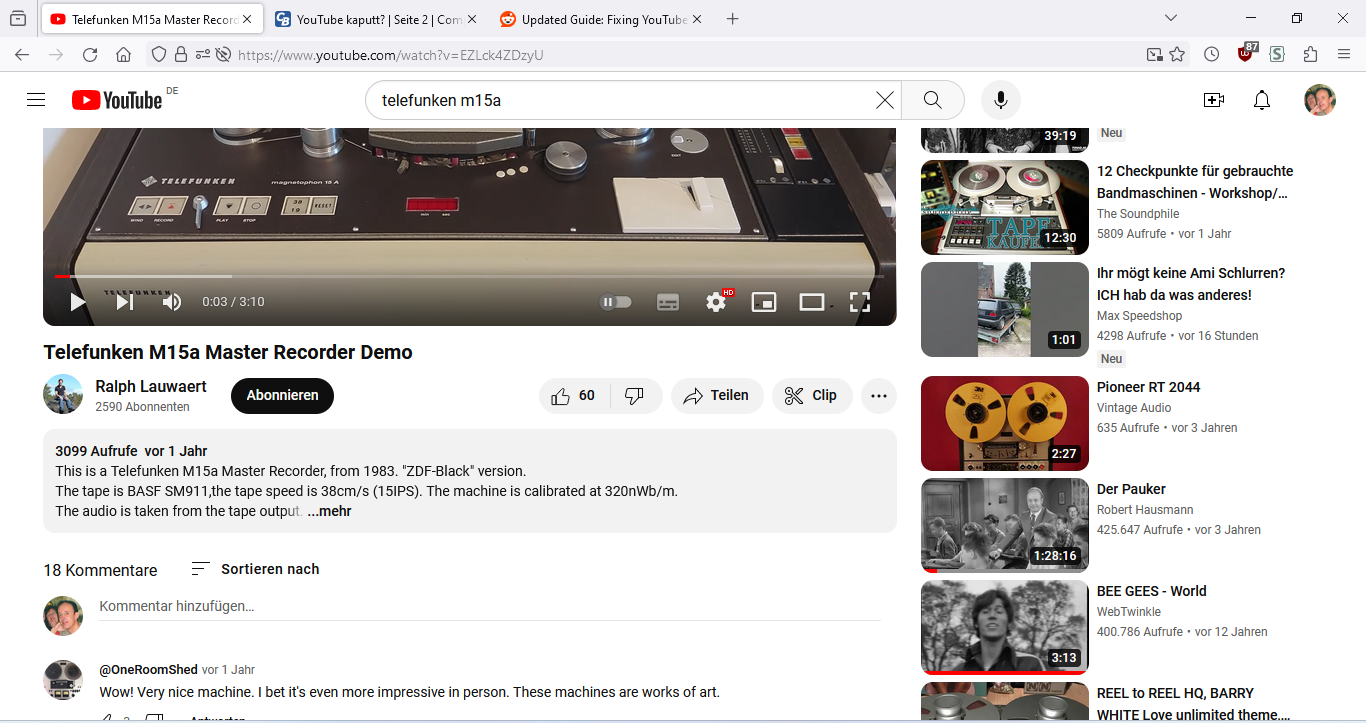Skip to the next video
Viewport: 1366px width, 723px height.
point(125,302)
